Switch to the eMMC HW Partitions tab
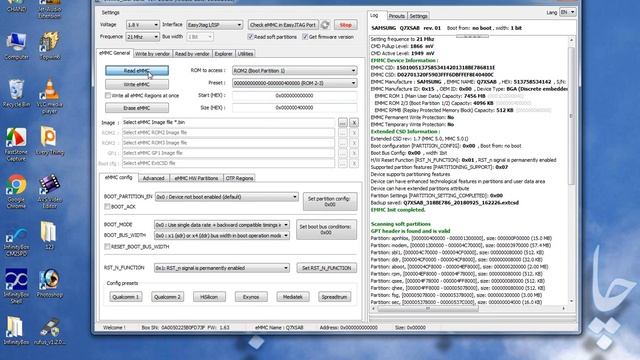Viewport: 640px width, 360px height. tap(196, 178)
